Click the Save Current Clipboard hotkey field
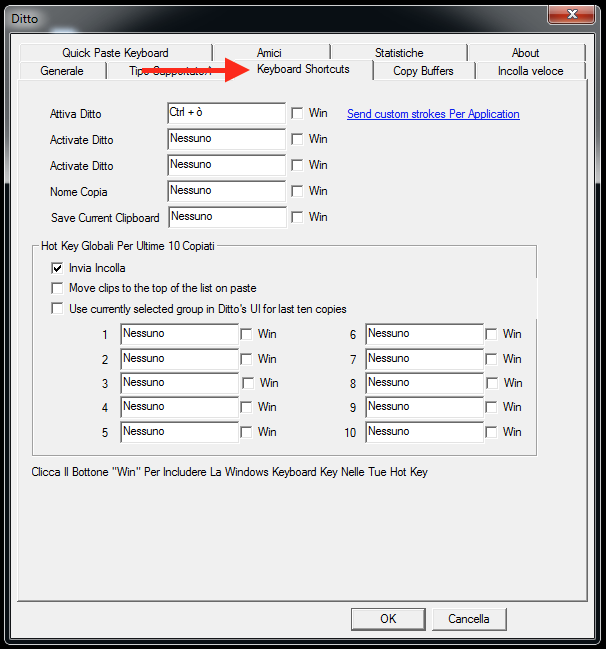Viewport: 606px width, 649px height. click(227, 217)
